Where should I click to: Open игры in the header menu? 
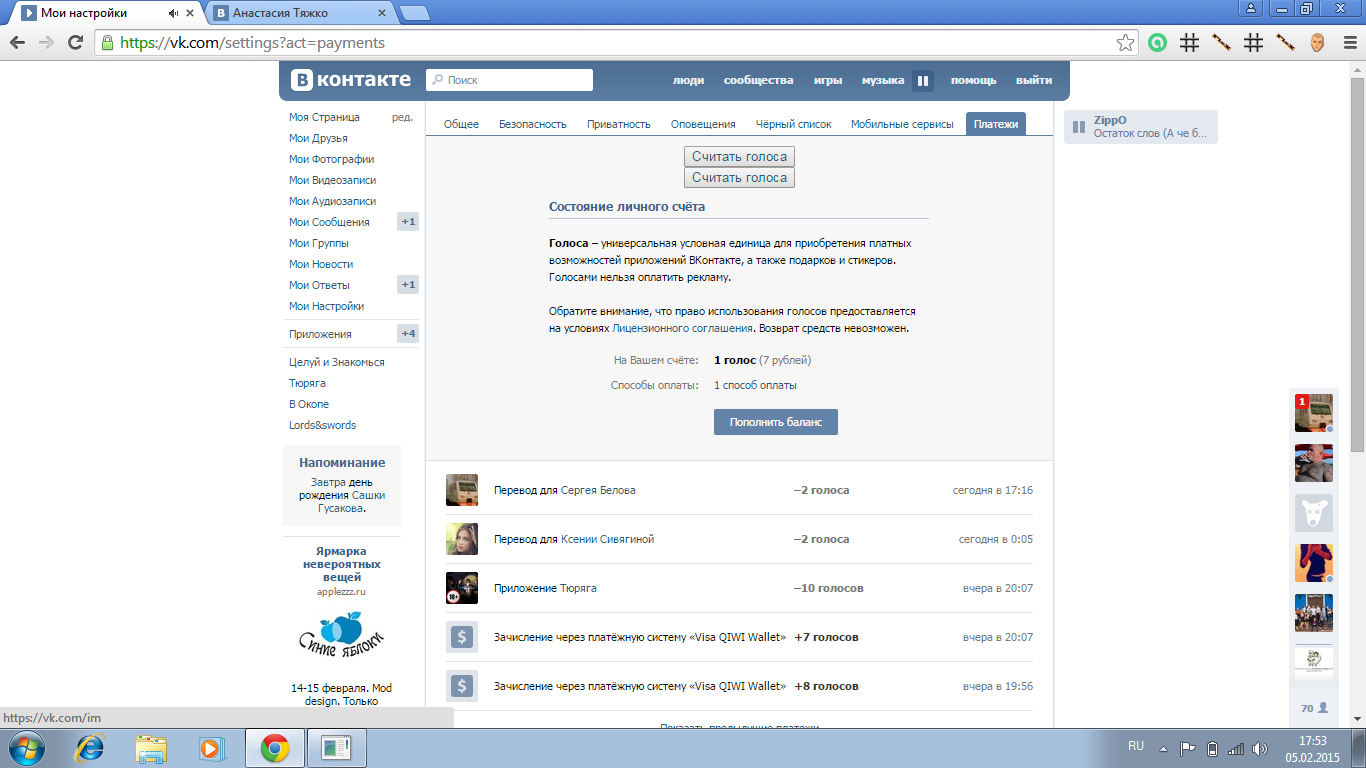(x=827, y=80)
